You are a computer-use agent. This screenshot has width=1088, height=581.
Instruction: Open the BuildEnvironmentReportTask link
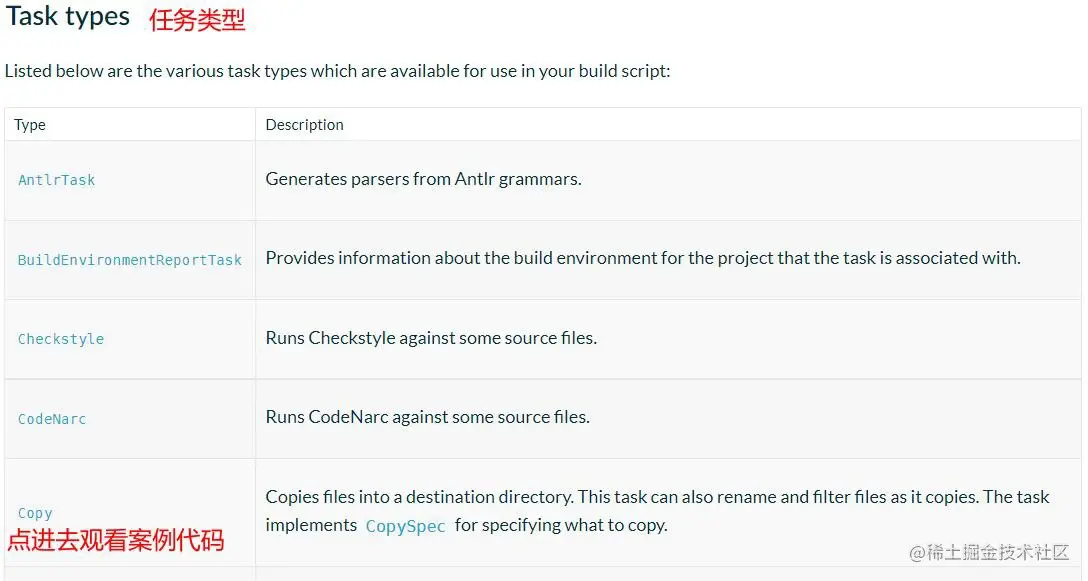coord(130,260)
